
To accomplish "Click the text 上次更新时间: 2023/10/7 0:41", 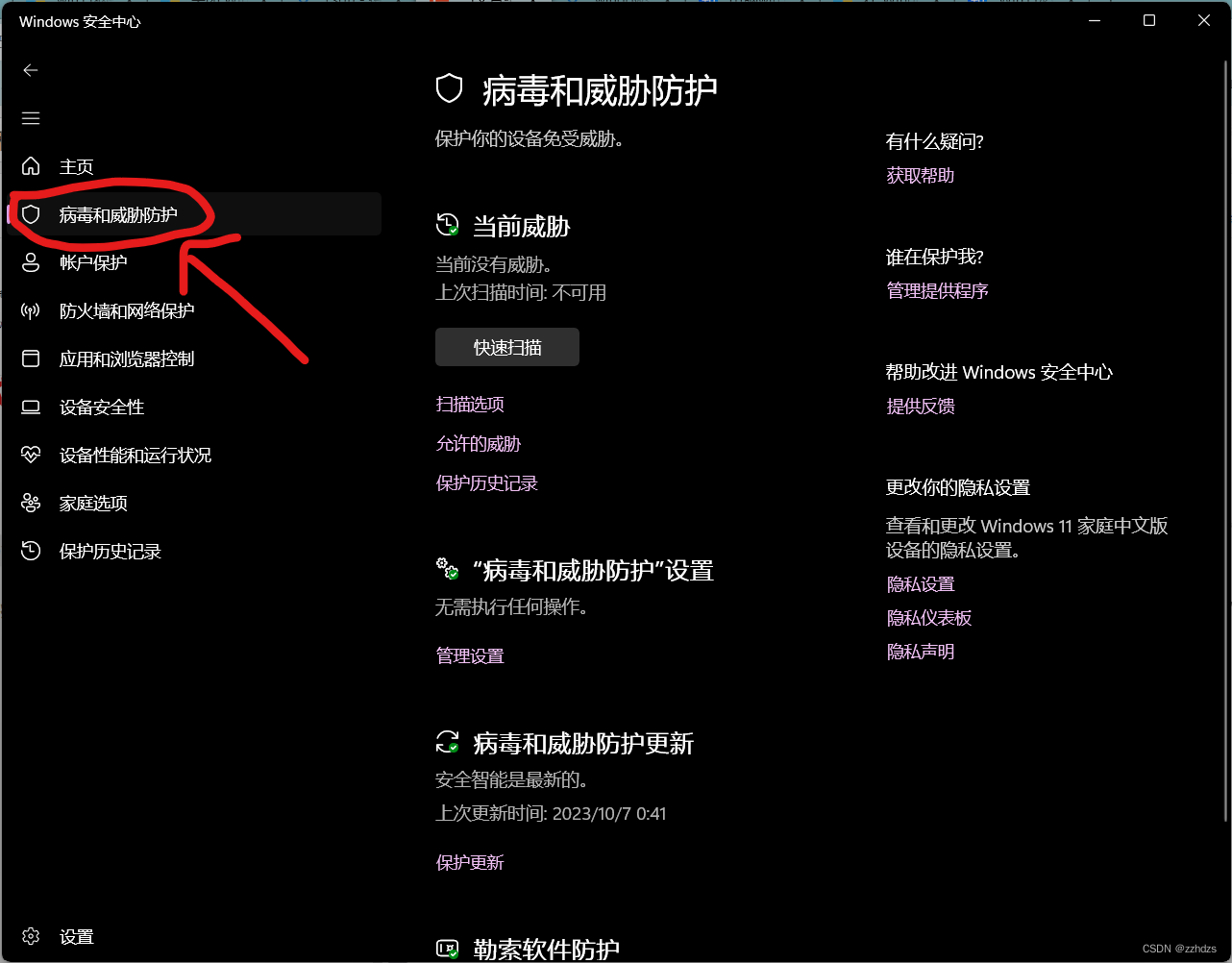I will pos(551,814).
